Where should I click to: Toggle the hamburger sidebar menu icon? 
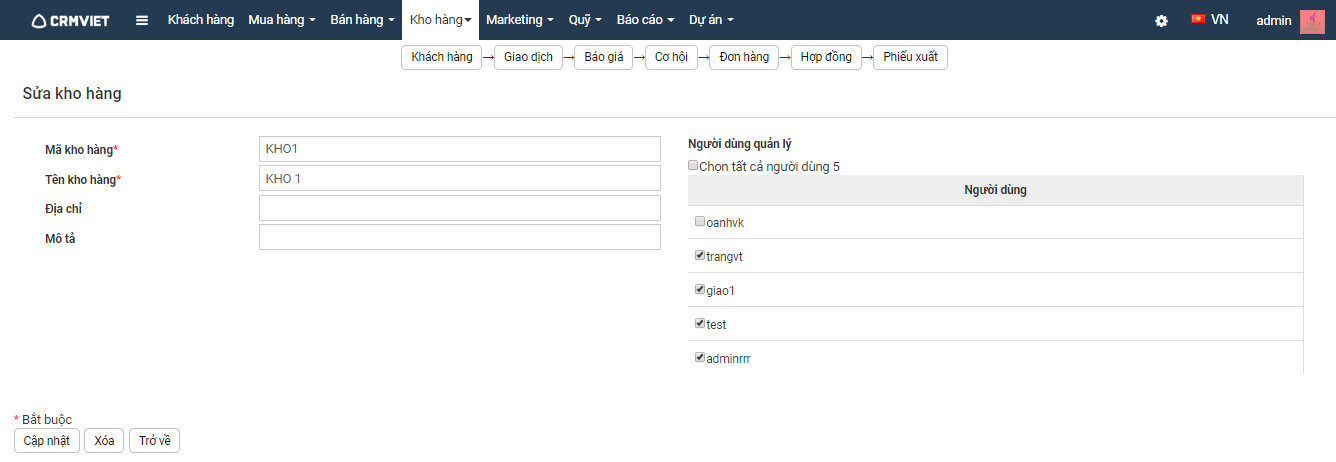pyautogui.click(x=142, y=20)
